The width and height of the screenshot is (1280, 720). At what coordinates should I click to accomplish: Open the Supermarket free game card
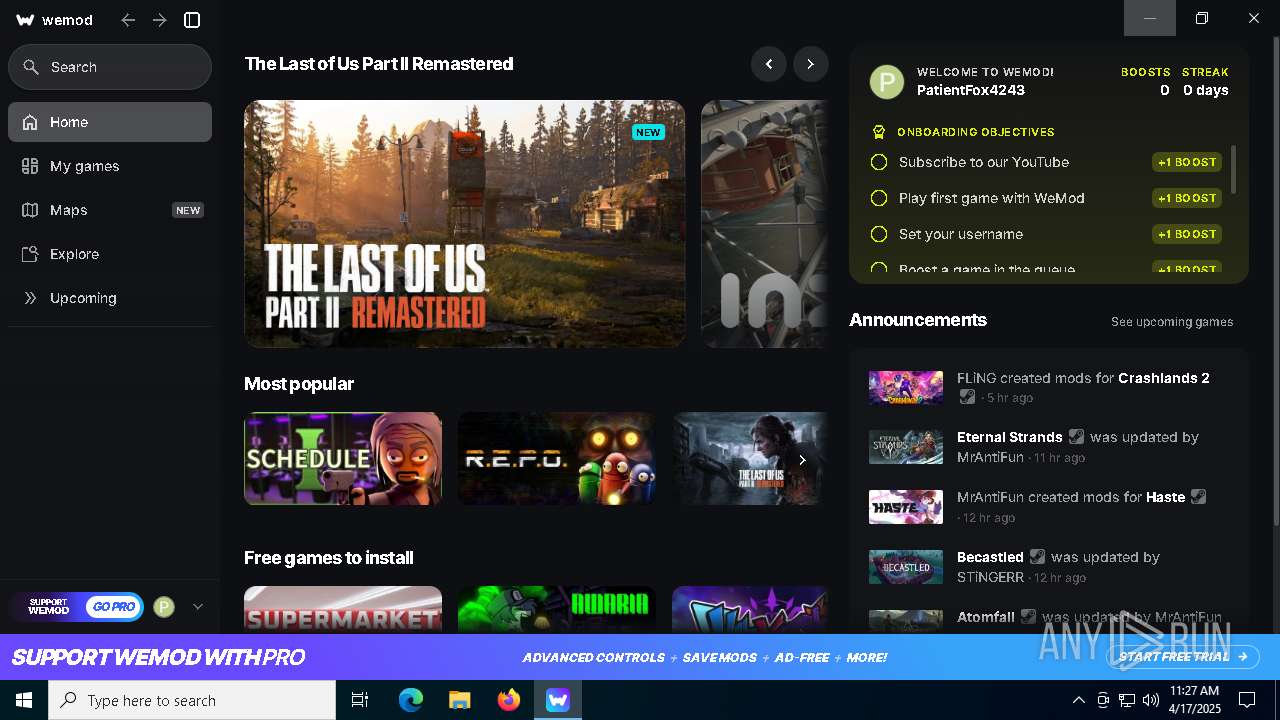point(343,609)
